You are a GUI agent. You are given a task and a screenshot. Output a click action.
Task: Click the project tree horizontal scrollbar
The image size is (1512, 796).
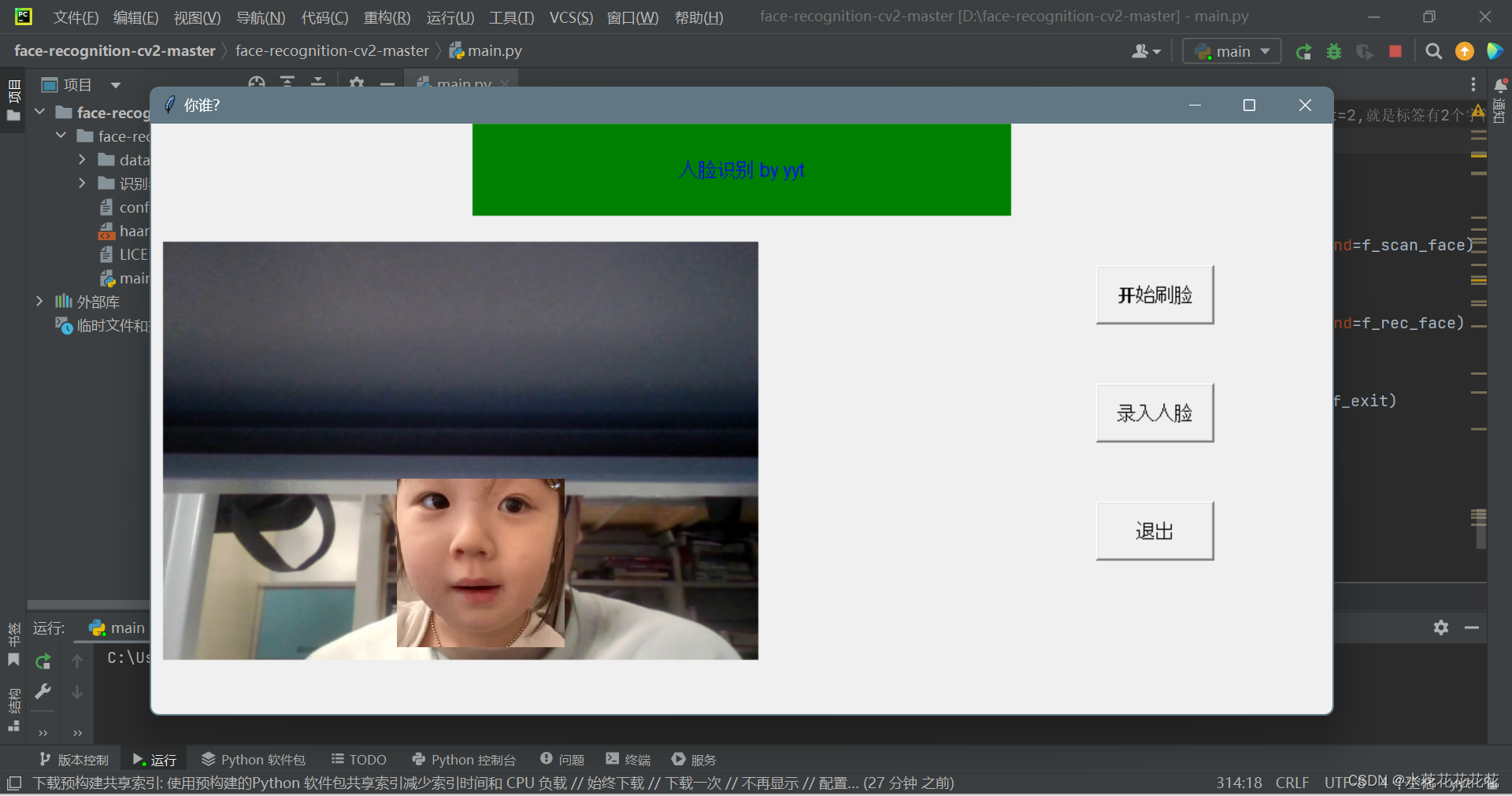(x=88, y=605)
